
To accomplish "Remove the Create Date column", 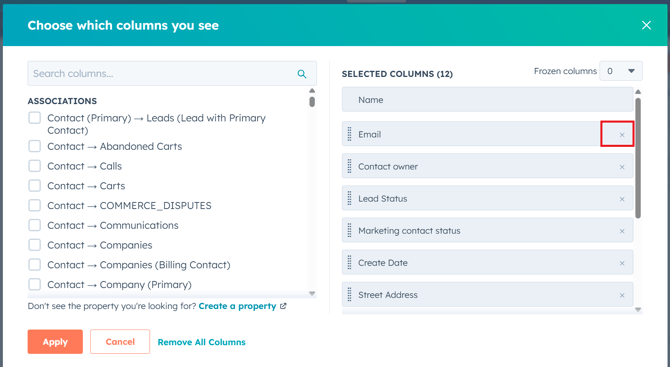I will point(622,263).
